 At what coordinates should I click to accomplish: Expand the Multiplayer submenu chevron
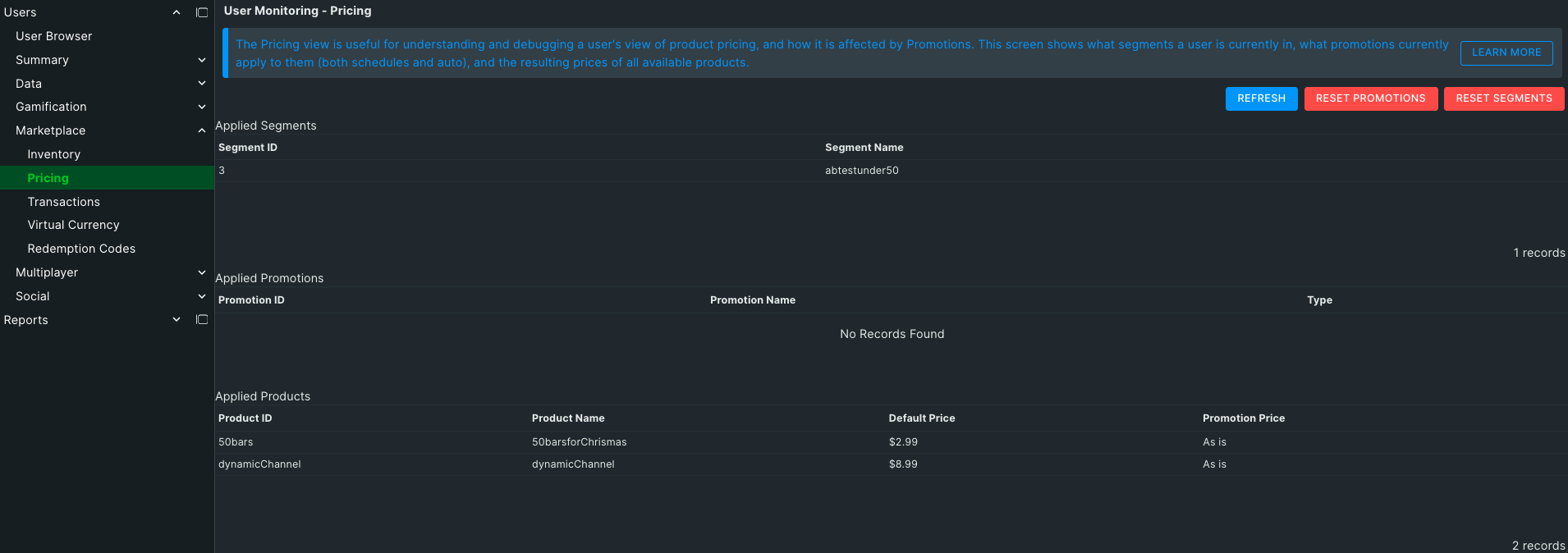pos(202,272)
